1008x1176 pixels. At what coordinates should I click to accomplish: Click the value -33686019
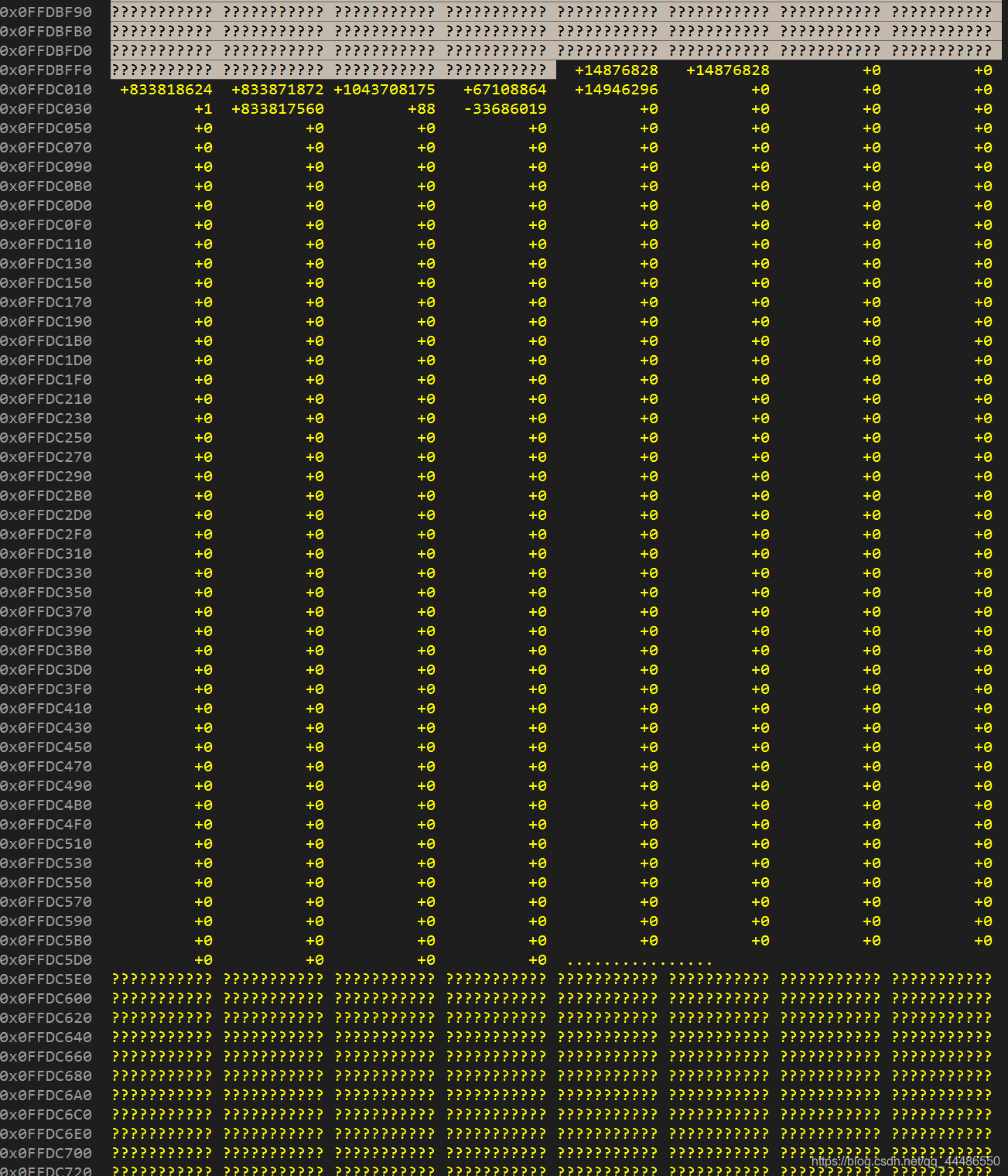pos(504,109)
